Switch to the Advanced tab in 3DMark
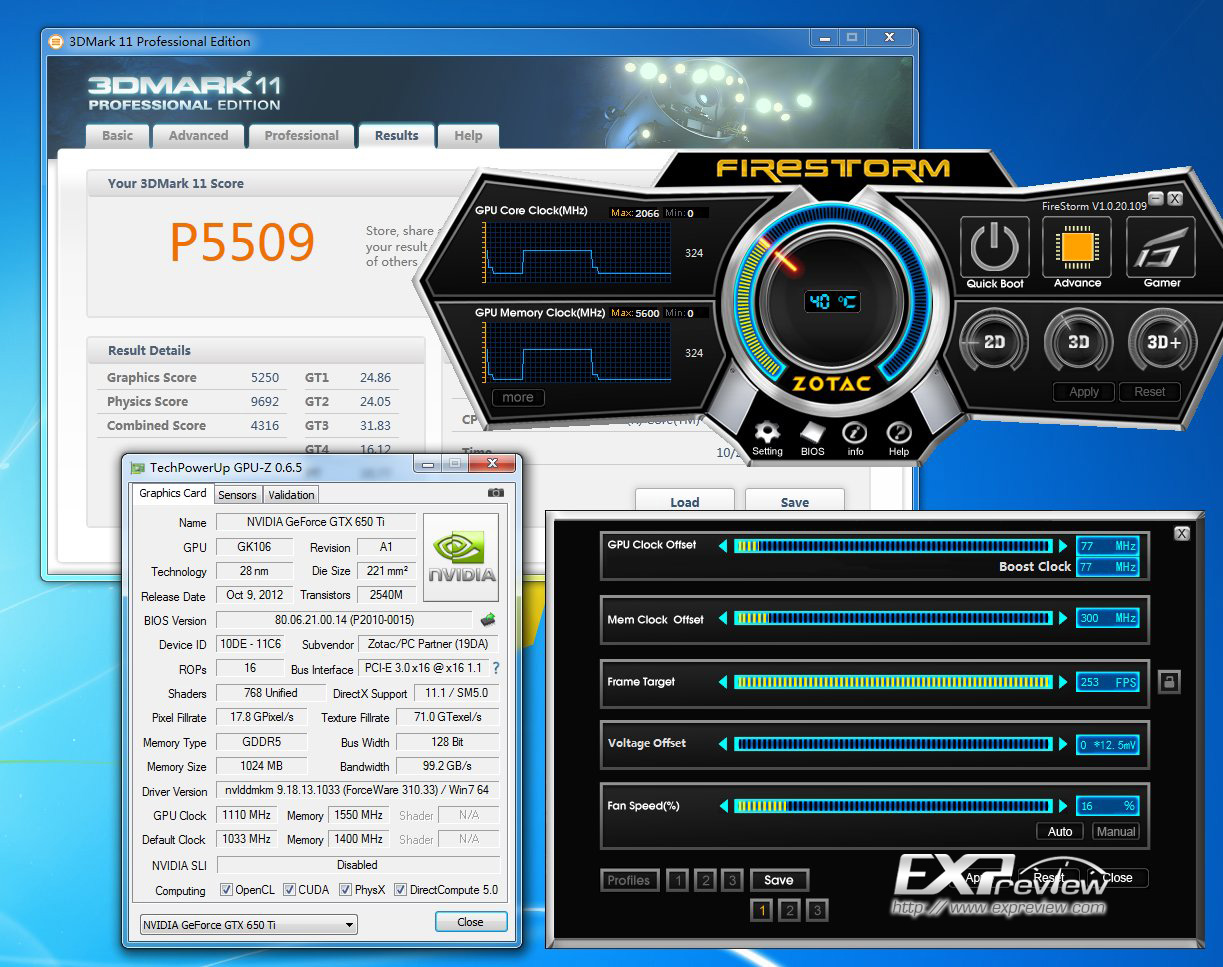Image resolution: width=1223 pixels, height=967 pixels. 198,136
